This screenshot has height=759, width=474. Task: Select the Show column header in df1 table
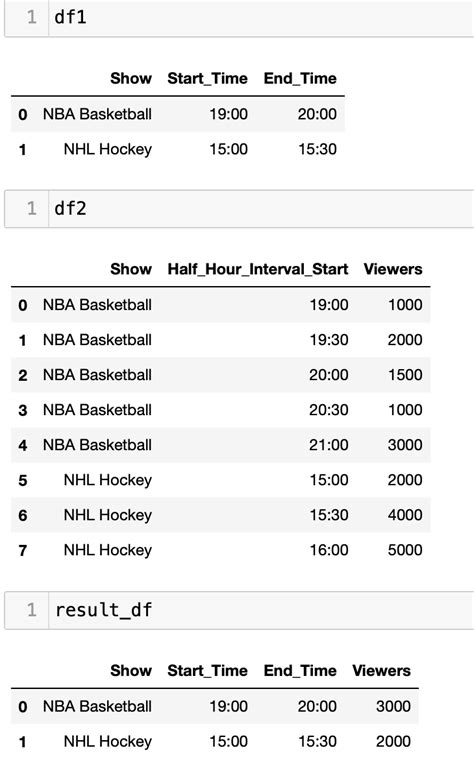pyautogui.click(x=131, y=78)
